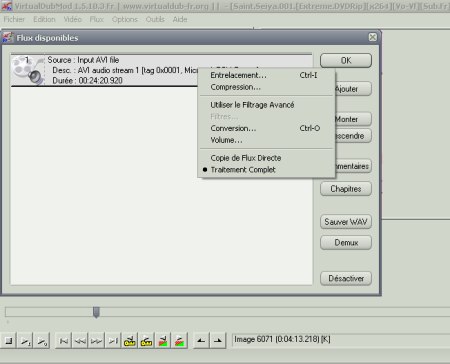This screenshot has height=364, width=450.
Task: Click the Monter button
Action: pyautogui.click(x=353, y=119)
